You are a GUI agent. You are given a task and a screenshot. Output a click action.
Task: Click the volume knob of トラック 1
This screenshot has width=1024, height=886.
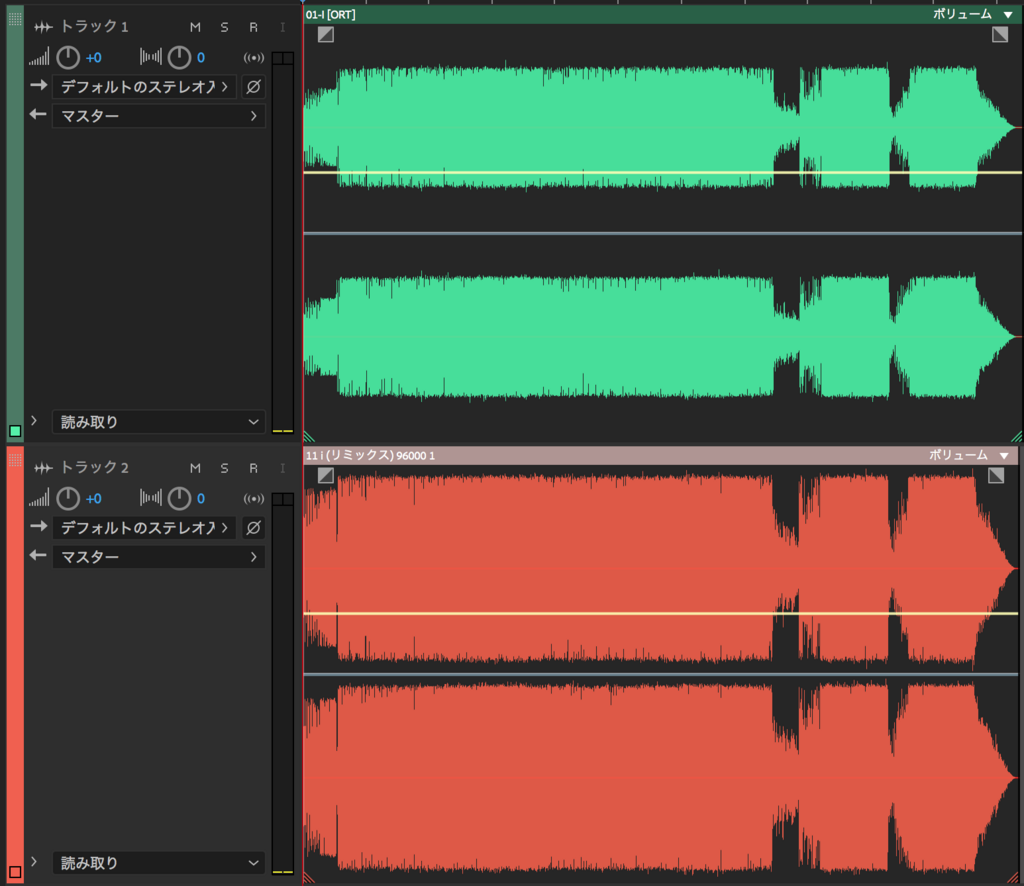click(x=68, y=57)
